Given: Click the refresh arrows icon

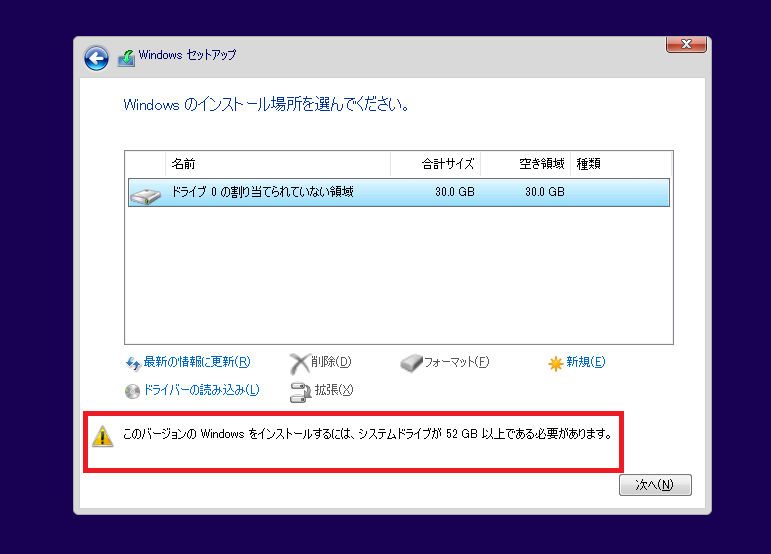Looking at the screenshot, I should [x=133, y=363].
